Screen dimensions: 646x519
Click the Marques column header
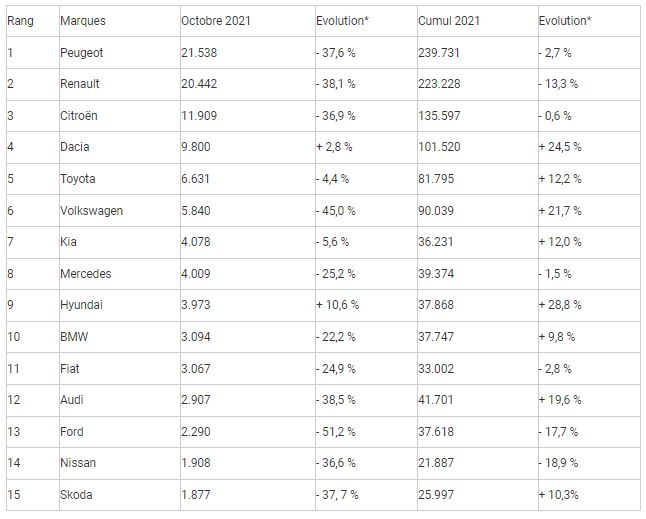(x=82, y=21)
